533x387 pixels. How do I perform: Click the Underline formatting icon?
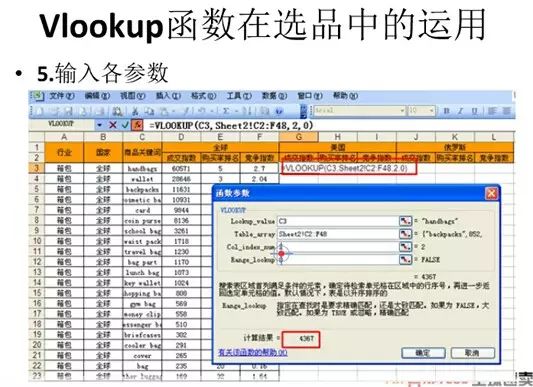[475, 111]
